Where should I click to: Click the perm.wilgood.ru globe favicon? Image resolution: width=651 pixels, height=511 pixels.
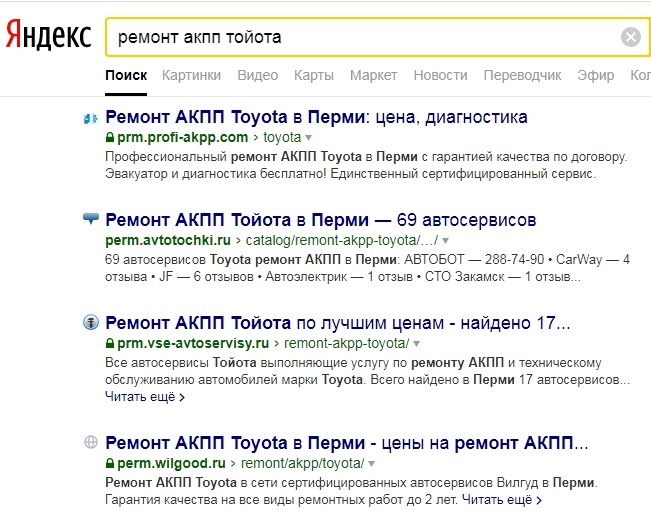pyautogui.click(x=90, y=442)
